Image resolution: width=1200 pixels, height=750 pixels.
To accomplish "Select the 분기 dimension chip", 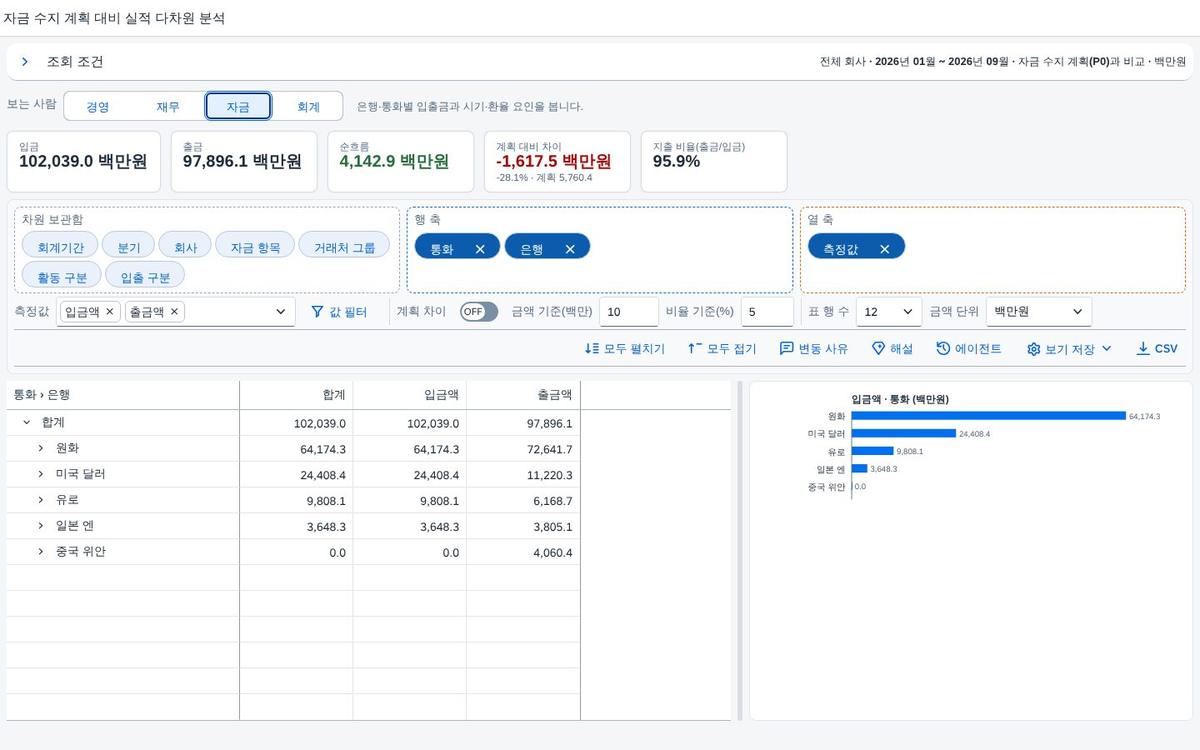I will coord(129,247).
